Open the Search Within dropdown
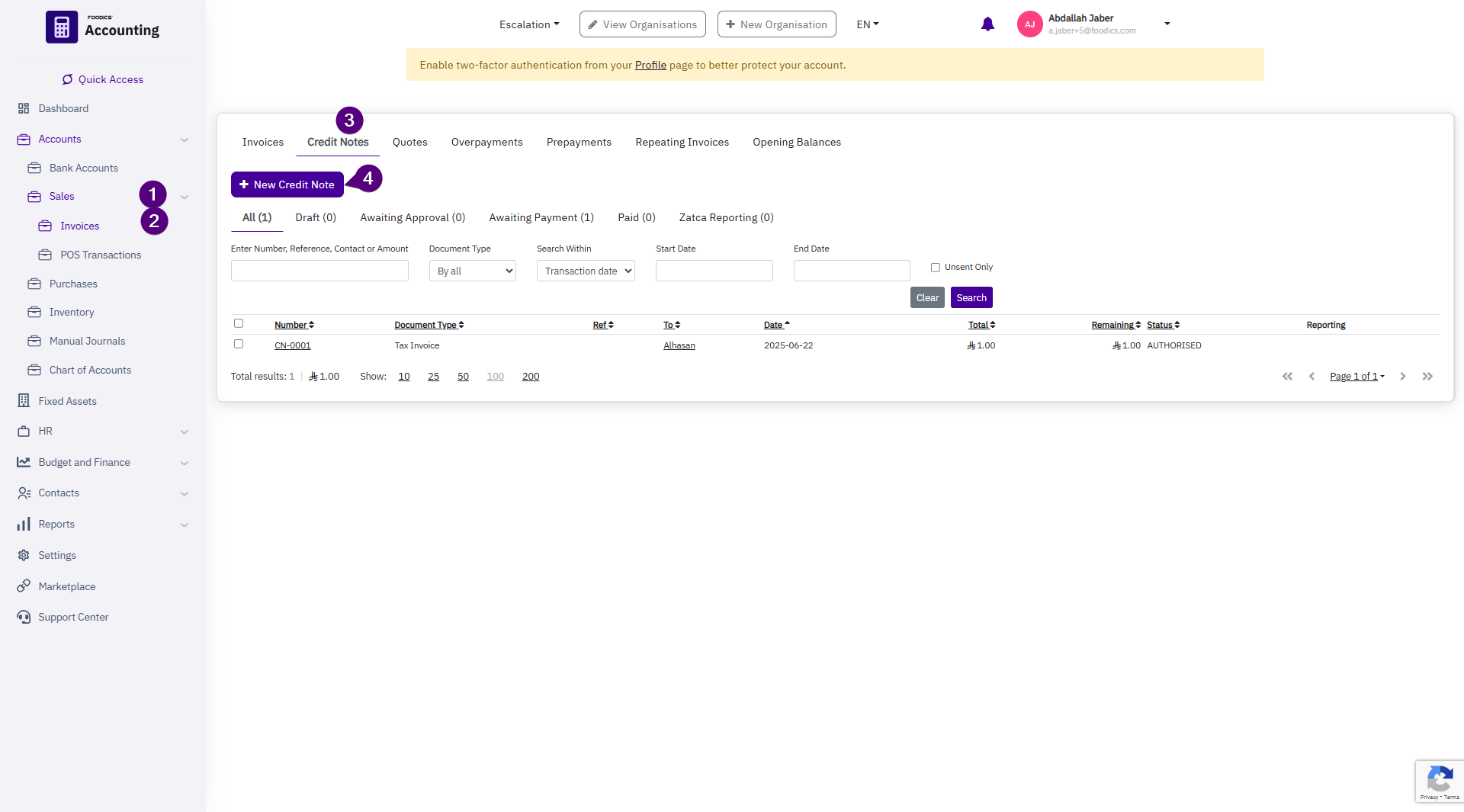Screen dimensions: 1464x812 586,271
